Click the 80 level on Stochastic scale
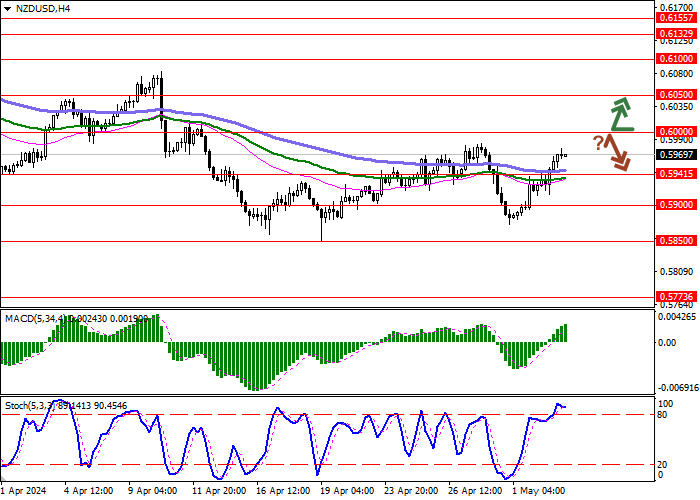 tap(662, 415)
